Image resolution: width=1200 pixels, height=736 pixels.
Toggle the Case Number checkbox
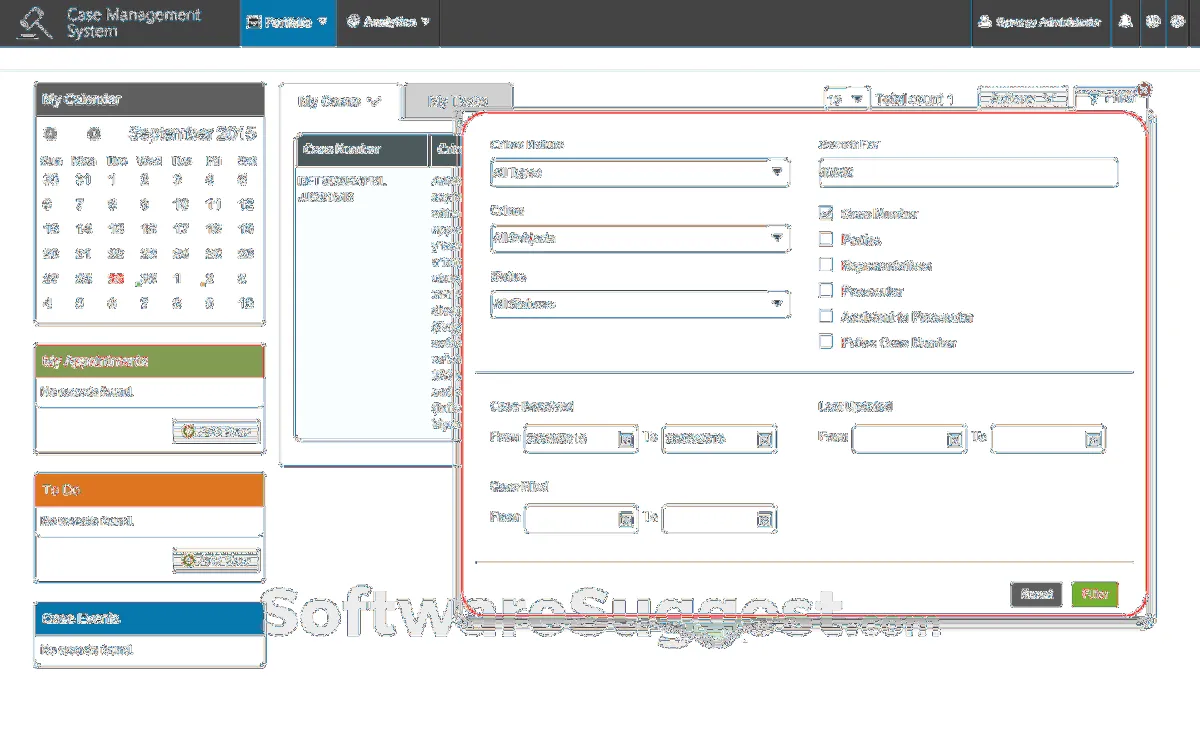point(826,213)
